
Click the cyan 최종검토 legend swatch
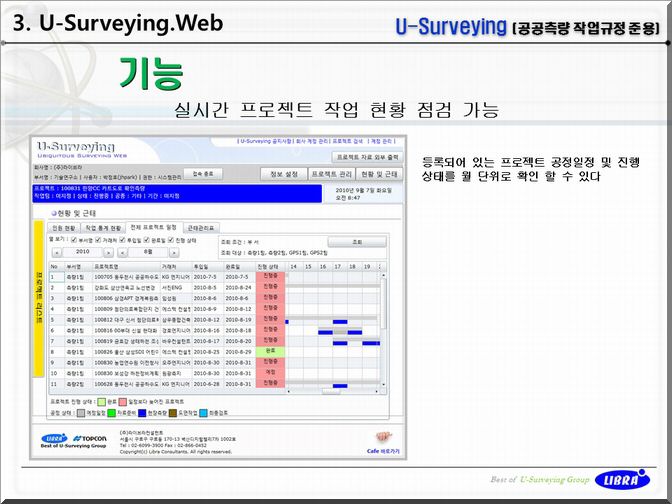[203, 413]
